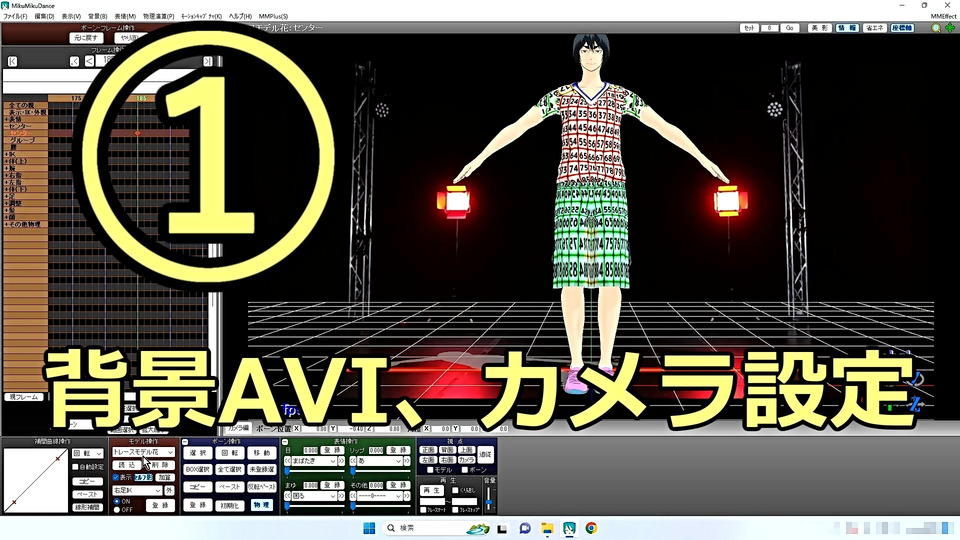Click the next eyebrow morph >> arrow
Viewport: 960px width, 540px height.
click(341, 496)
